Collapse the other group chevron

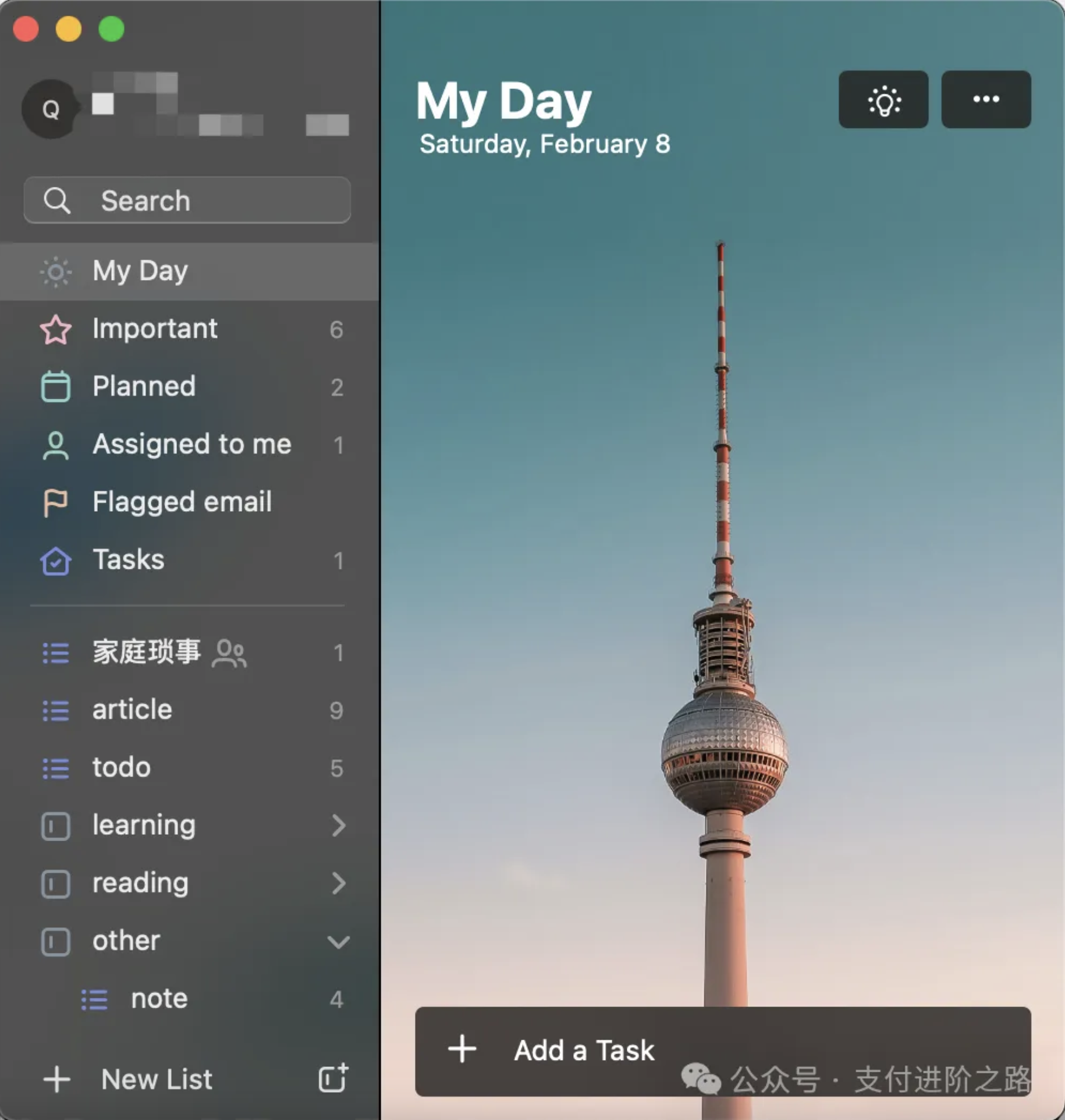coord(338,941)
